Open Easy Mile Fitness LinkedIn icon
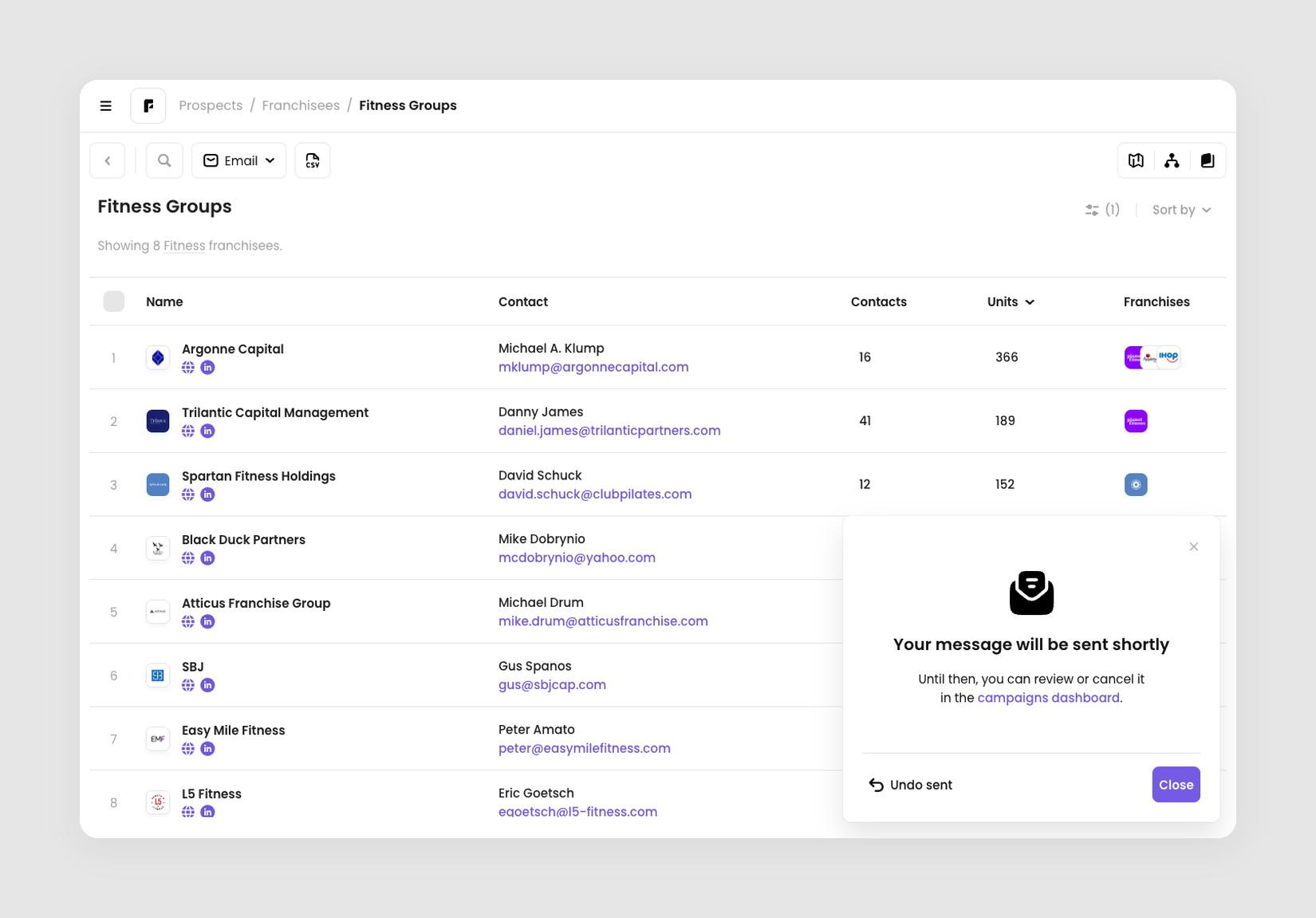 207,749
